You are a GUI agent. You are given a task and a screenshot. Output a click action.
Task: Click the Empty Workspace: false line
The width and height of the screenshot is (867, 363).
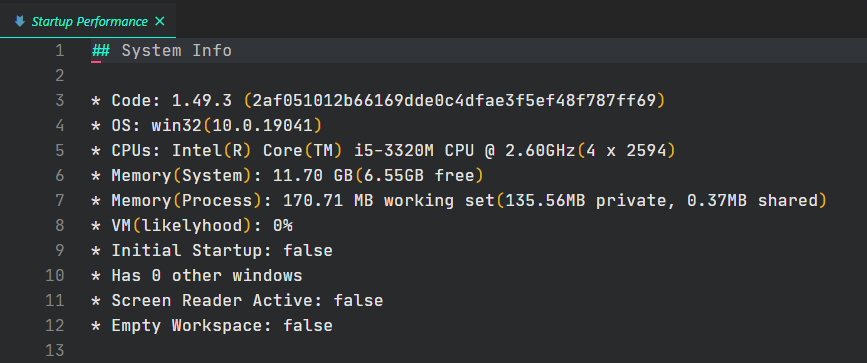(x=212, y=325)
